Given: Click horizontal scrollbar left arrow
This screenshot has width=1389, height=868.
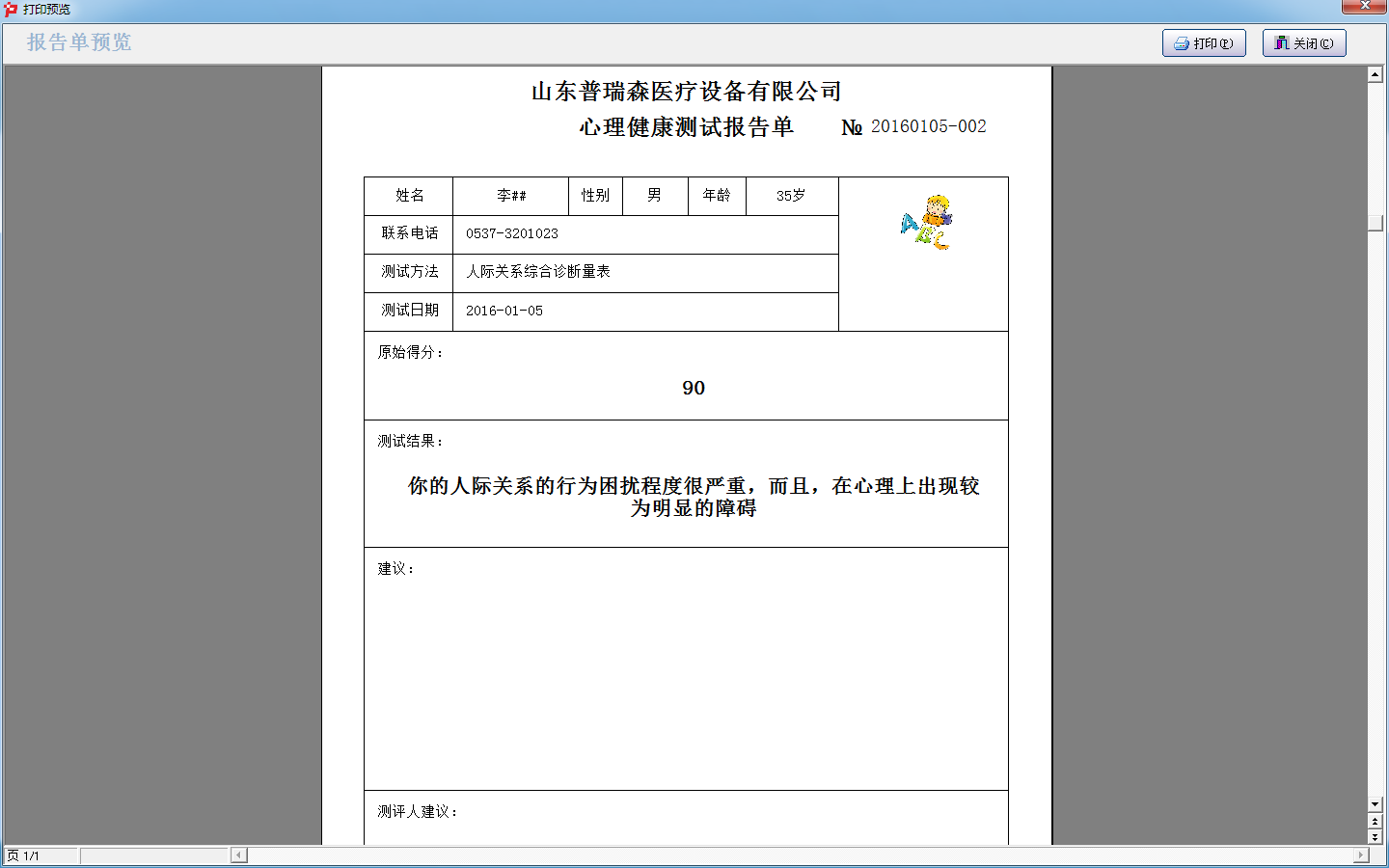Looking at the screenshot, I should click(x=239, y=855).
